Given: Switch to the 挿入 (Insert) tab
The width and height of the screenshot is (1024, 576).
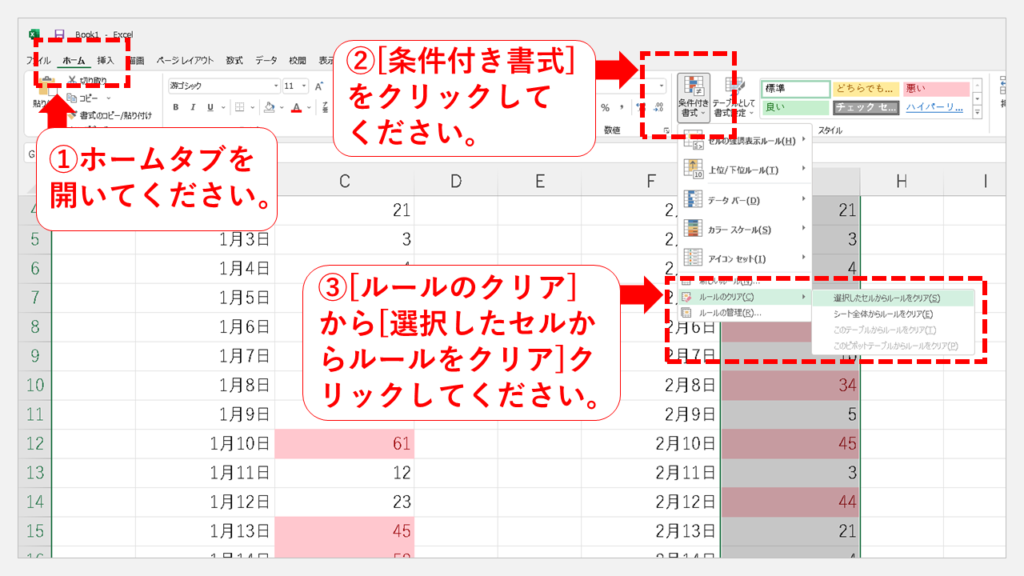Looking at the screenshot, I should coord(105,61).
